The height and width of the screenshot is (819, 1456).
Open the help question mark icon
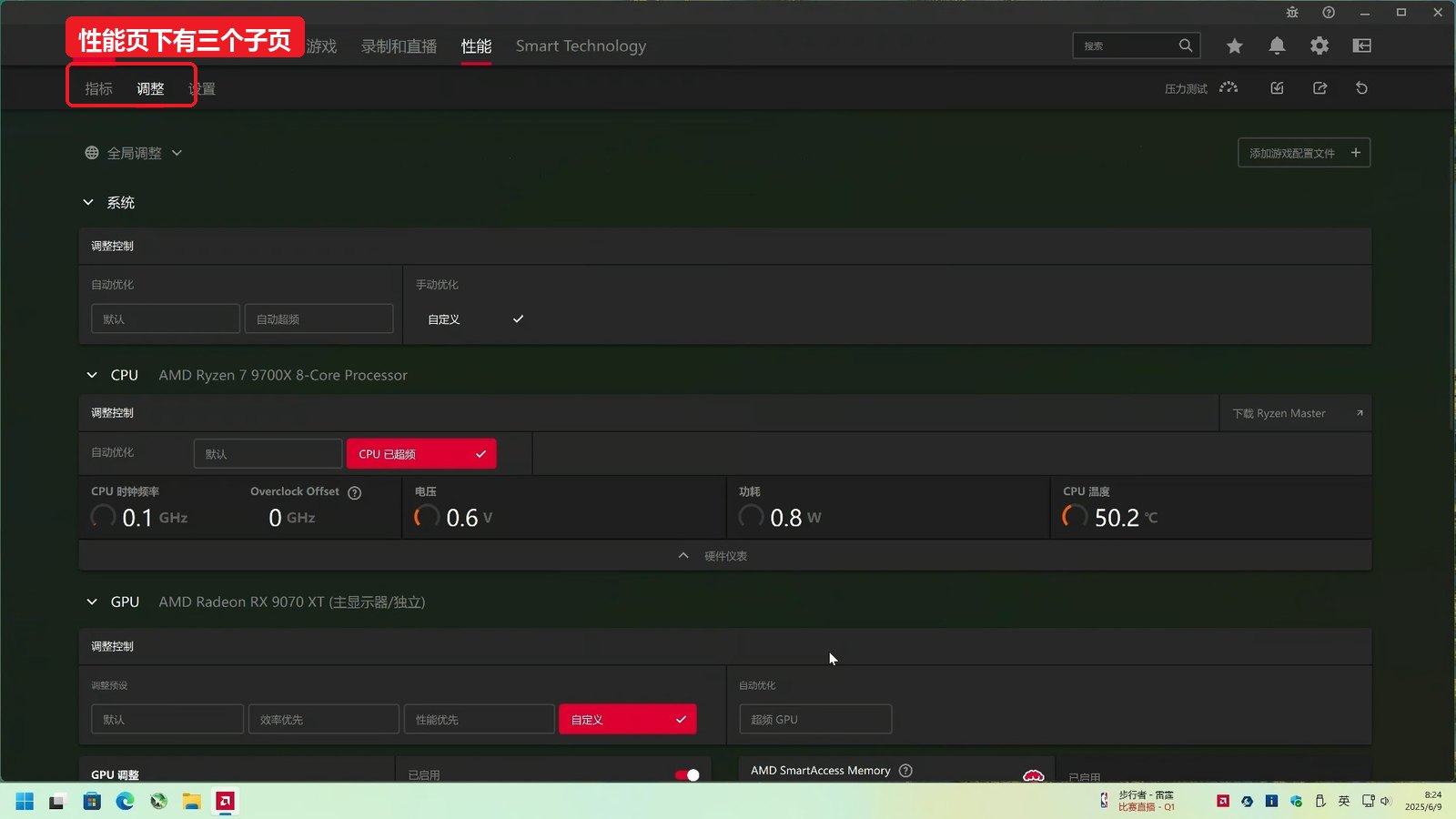(x=1329, y=13)
